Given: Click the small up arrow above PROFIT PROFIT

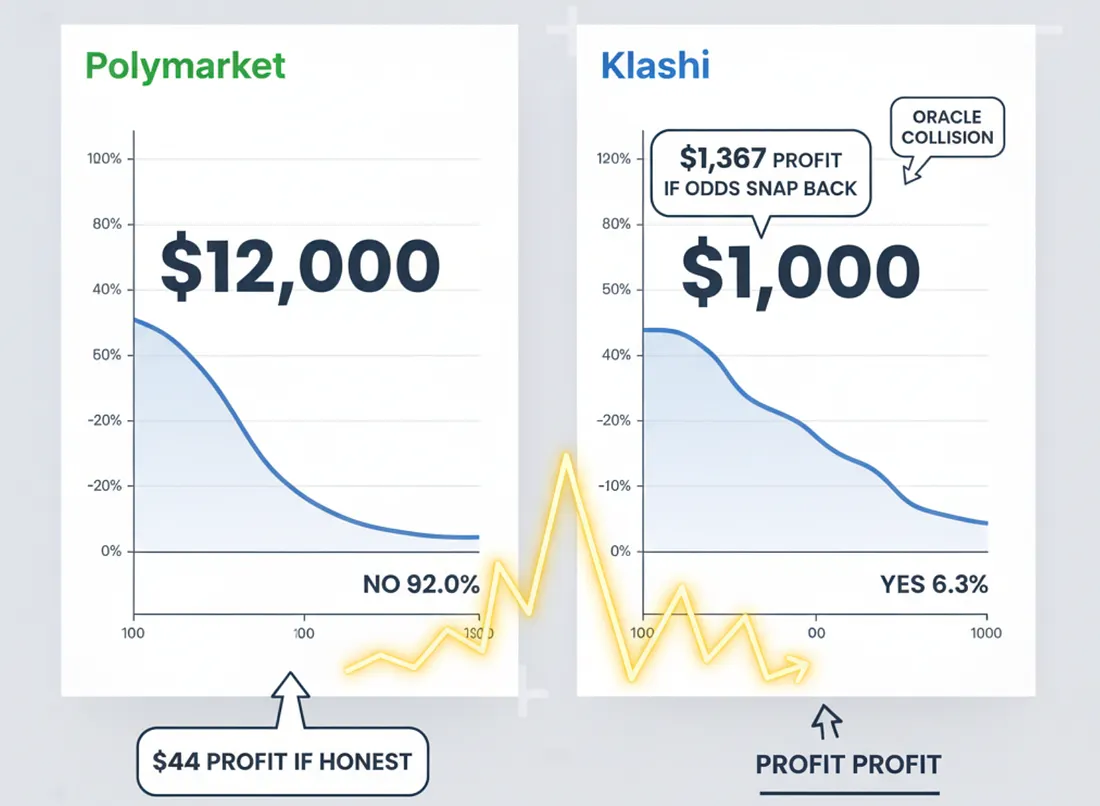Looking at the screenshot, I should [x=829, y=722].
